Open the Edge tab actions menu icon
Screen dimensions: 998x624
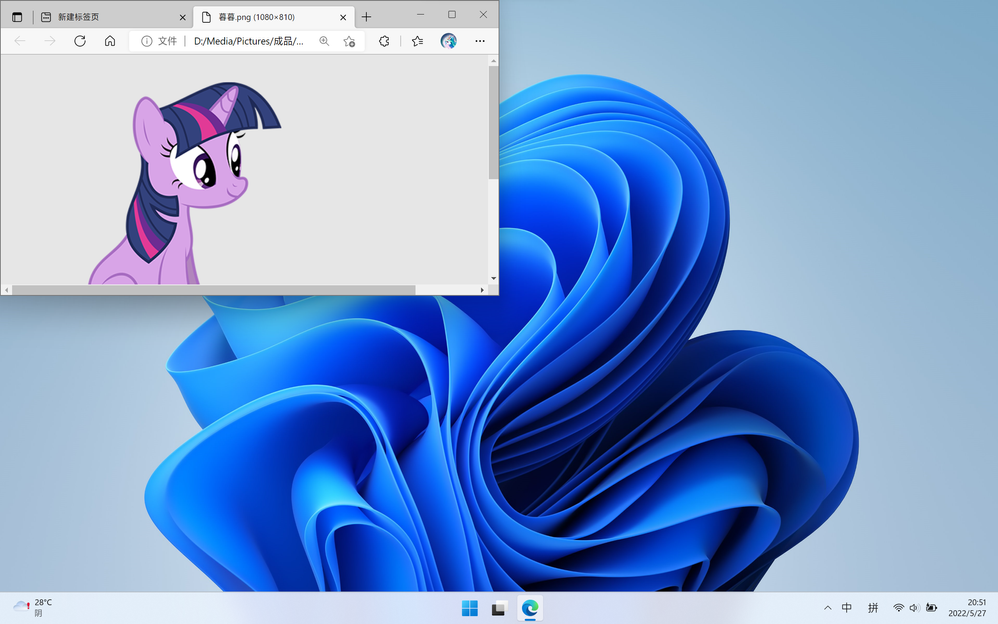point(17,17)
